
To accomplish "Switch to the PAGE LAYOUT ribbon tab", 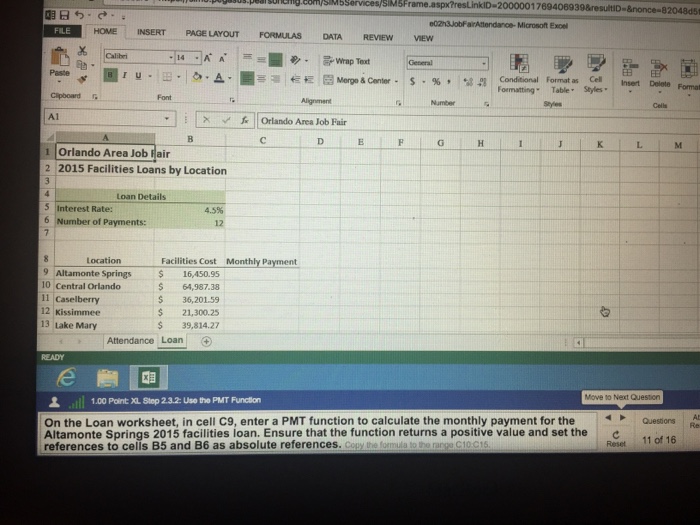I will pos(212,34).
